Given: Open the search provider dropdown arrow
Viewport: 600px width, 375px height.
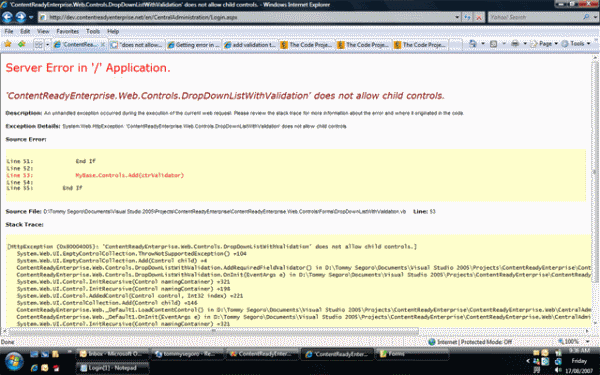Looking at the screenshot, I should pos(595,18).
